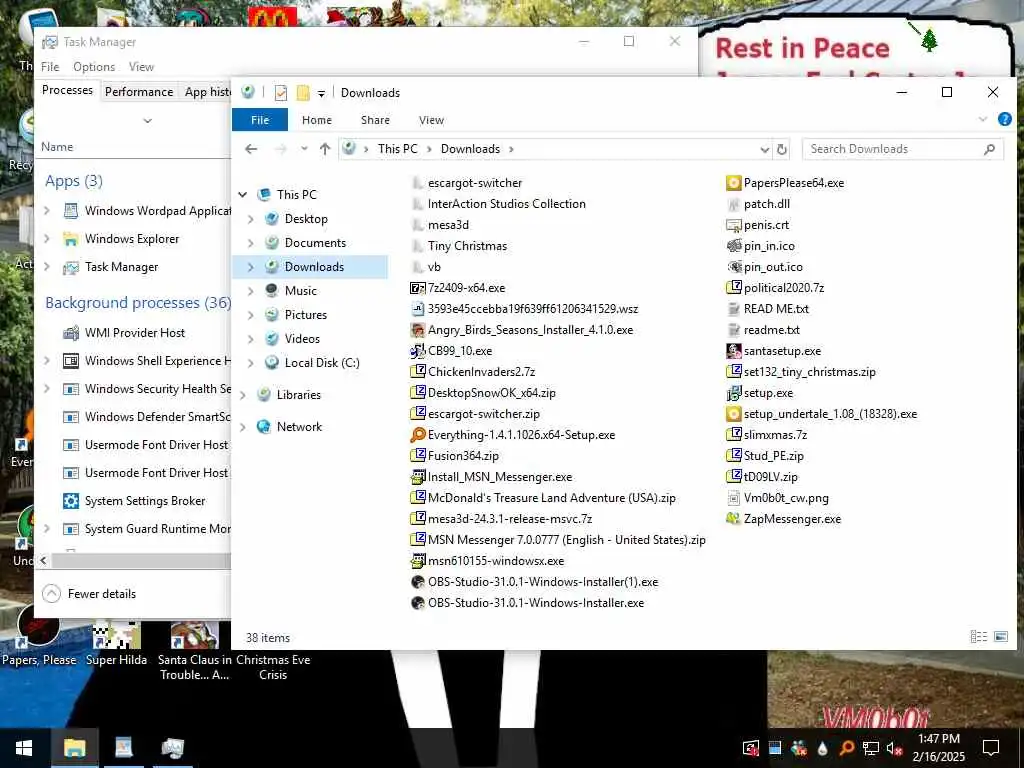Open the 7z2409-x64.exe file icon
1024x768 pixels.
[x=417, y=288]
